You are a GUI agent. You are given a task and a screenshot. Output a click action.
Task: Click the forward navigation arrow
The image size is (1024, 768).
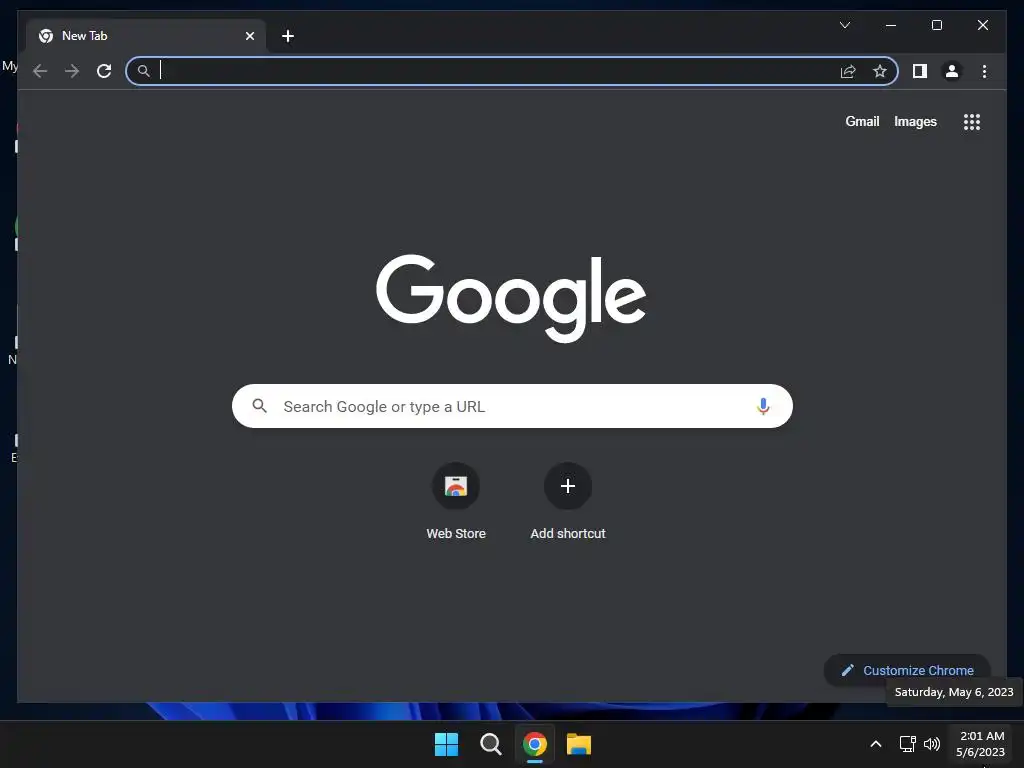72,71
